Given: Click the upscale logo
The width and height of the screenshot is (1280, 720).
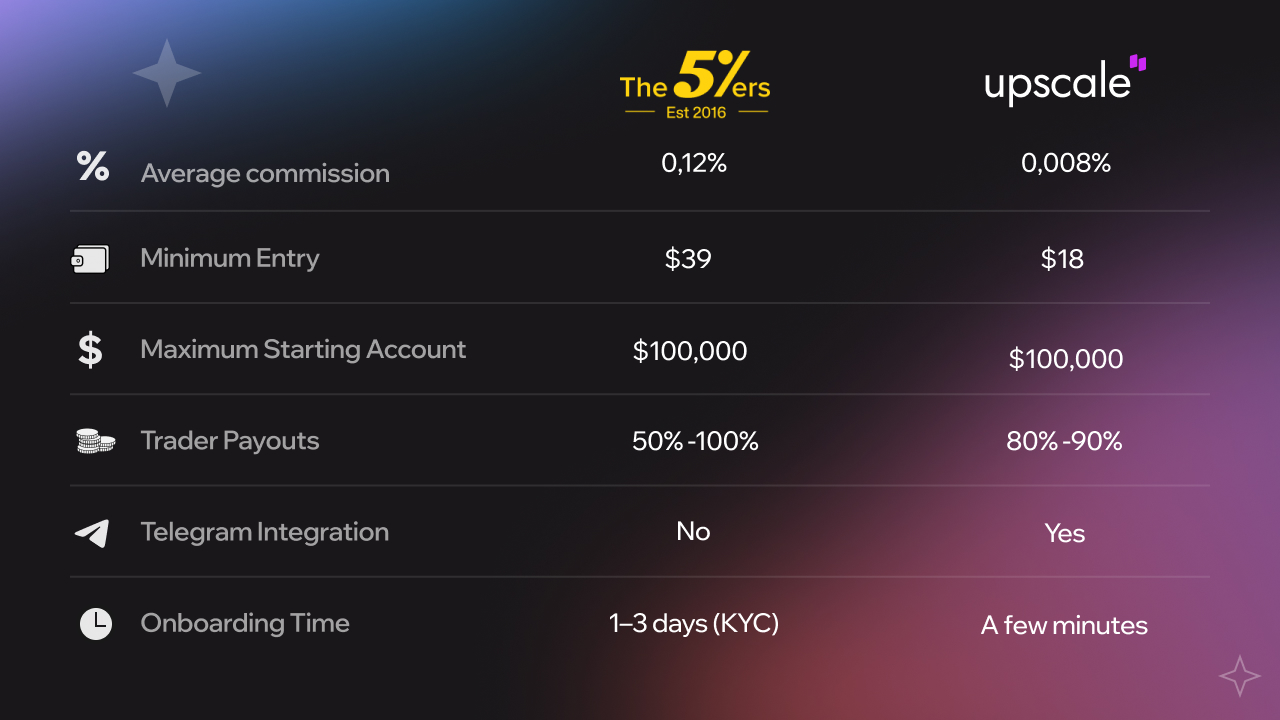Looking at the screenshot, I should click(x=1065, y=80).
